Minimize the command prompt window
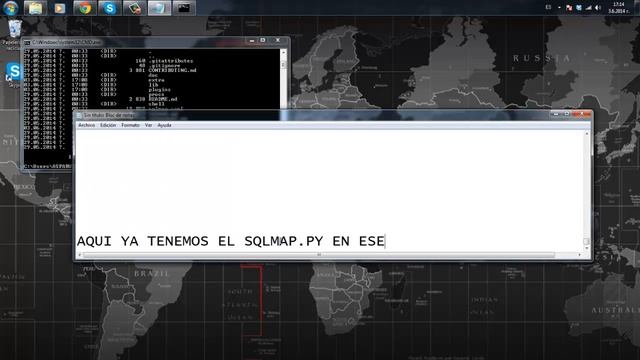Viewport: 640px width, 360px height. [x=252, y=40]
